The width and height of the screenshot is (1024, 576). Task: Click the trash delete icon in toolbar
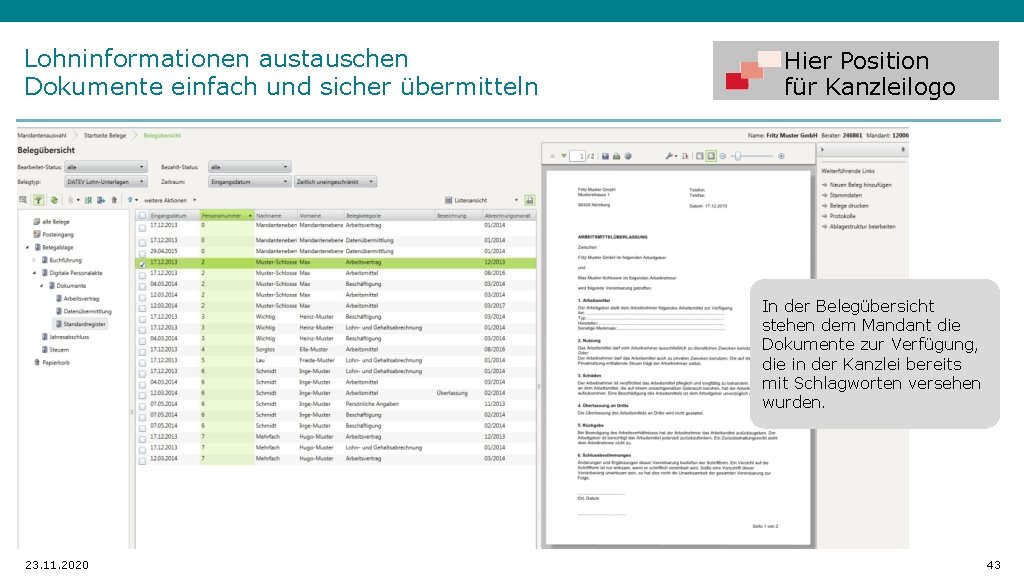114,200
